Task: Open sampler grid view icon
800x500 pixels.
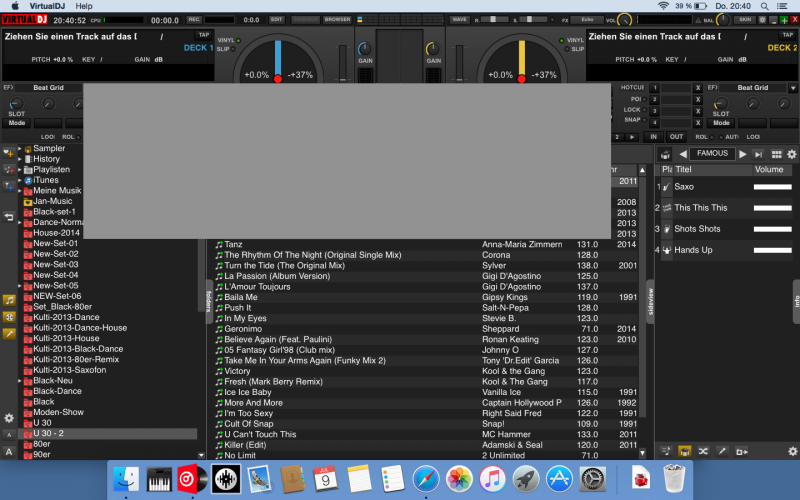Action: 776,154
